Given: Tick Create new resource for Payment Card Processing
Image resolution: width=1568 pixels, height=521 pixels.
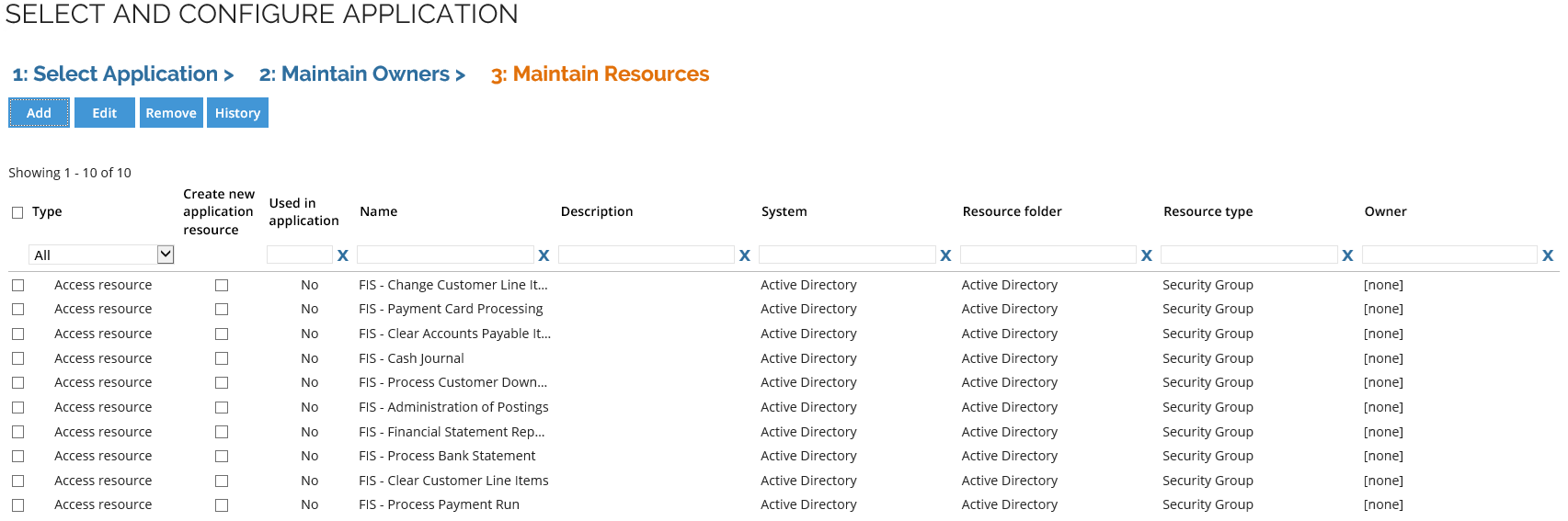Looking at the screenshot, I should (222, 310).
